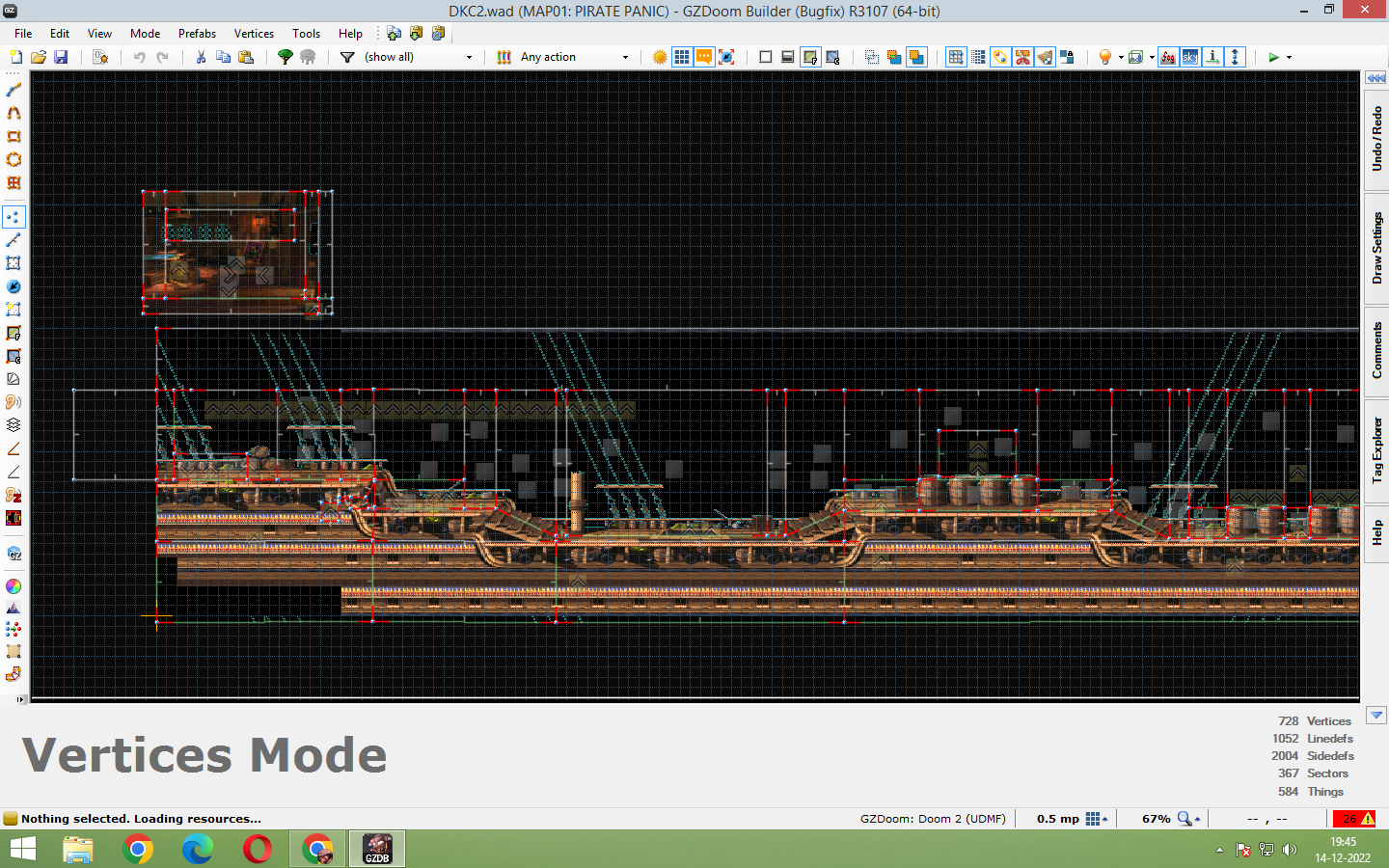Open the Undo / Redo side tab
Screen dimensions: 1389x868
tap(1376, 139)
